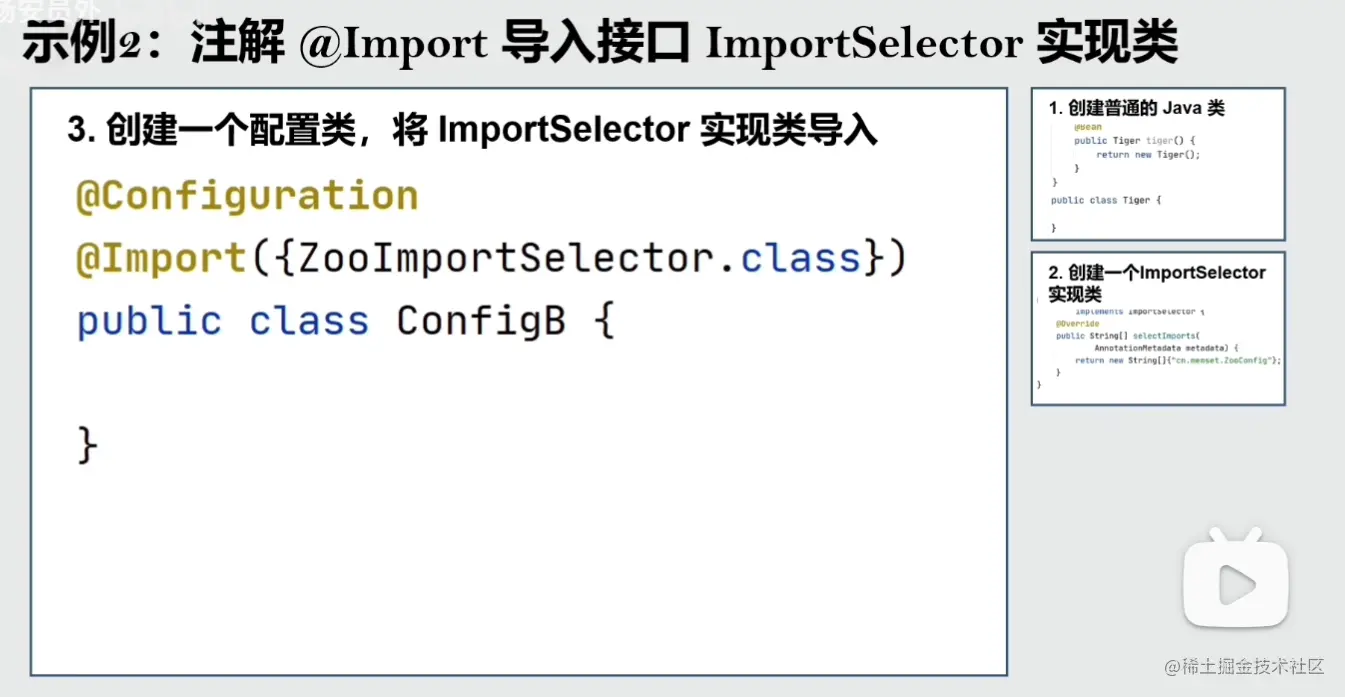
Task: Click the @Import annotation keyword
Action: click(x=161, y=259)
